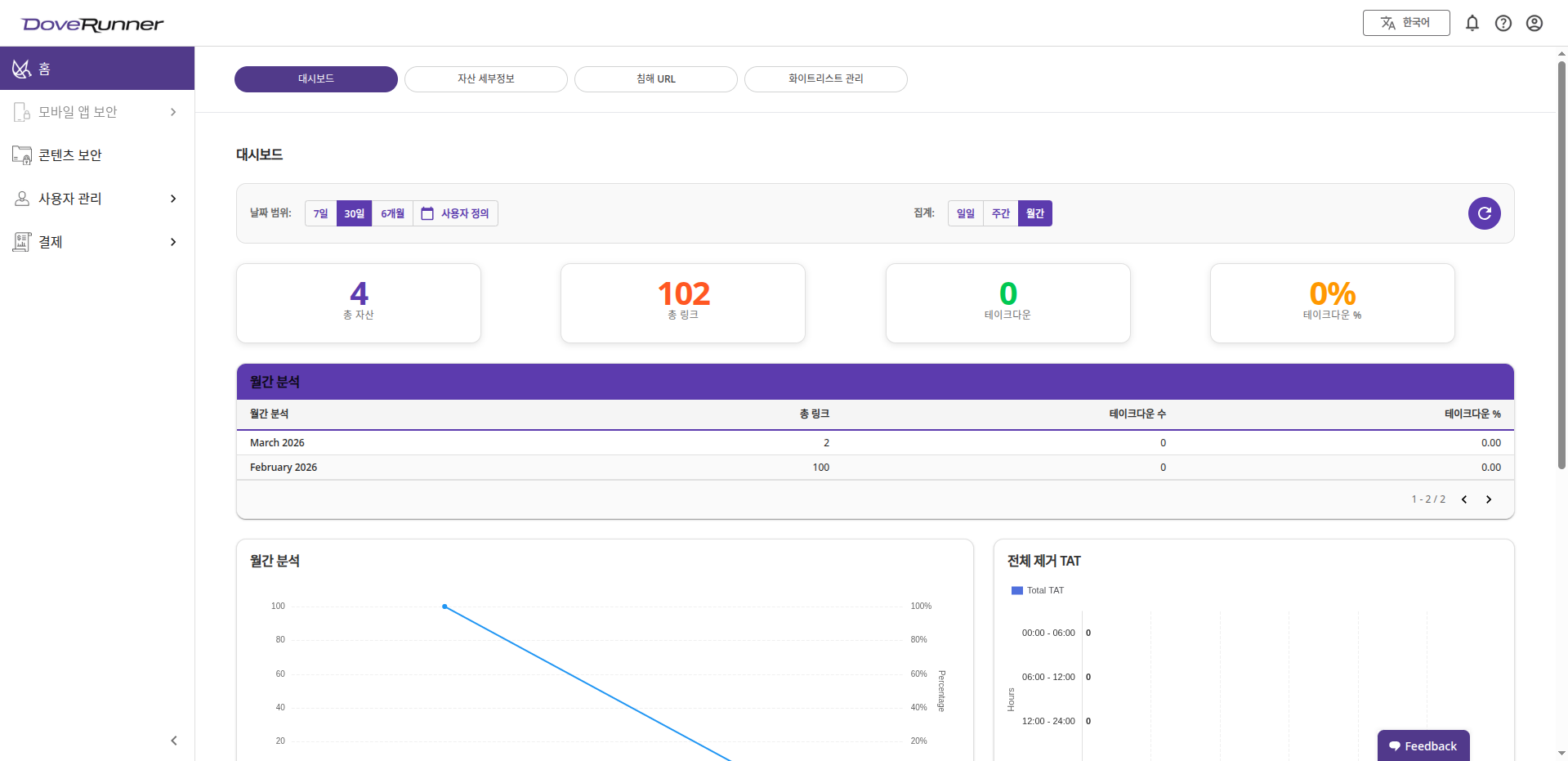This screenshot has width=1568, height=761.
Task: Go to next page in table pagination
Action: [1488, 499]
